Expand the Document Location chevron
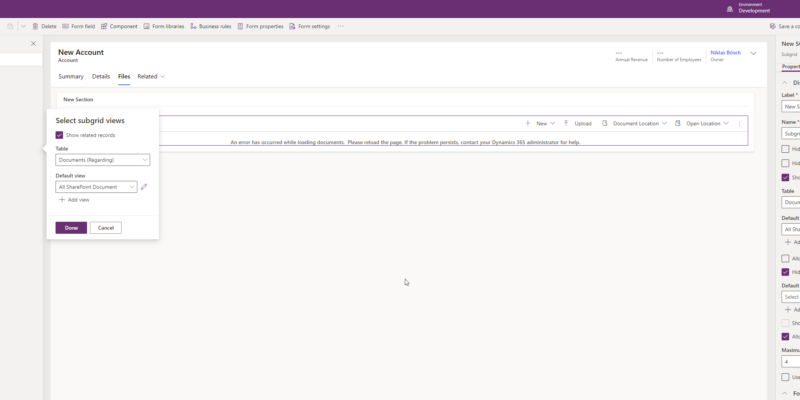Image resolution: width=800 pixels, height=400 pixels. [x=664, y=123]
